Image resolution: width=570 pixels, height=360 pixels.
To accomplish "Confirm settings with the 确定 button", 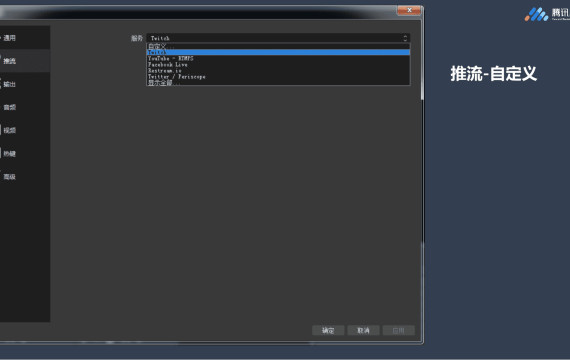I will click(328, 330).
